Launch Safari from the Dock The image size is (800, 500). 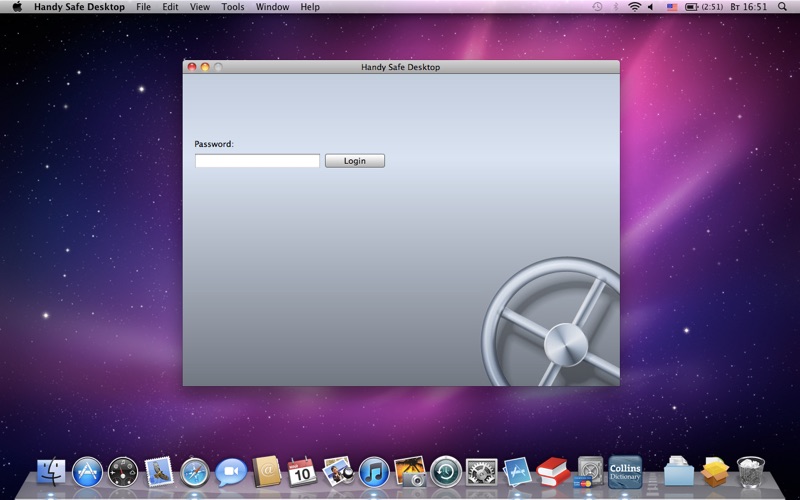(194, 472)
